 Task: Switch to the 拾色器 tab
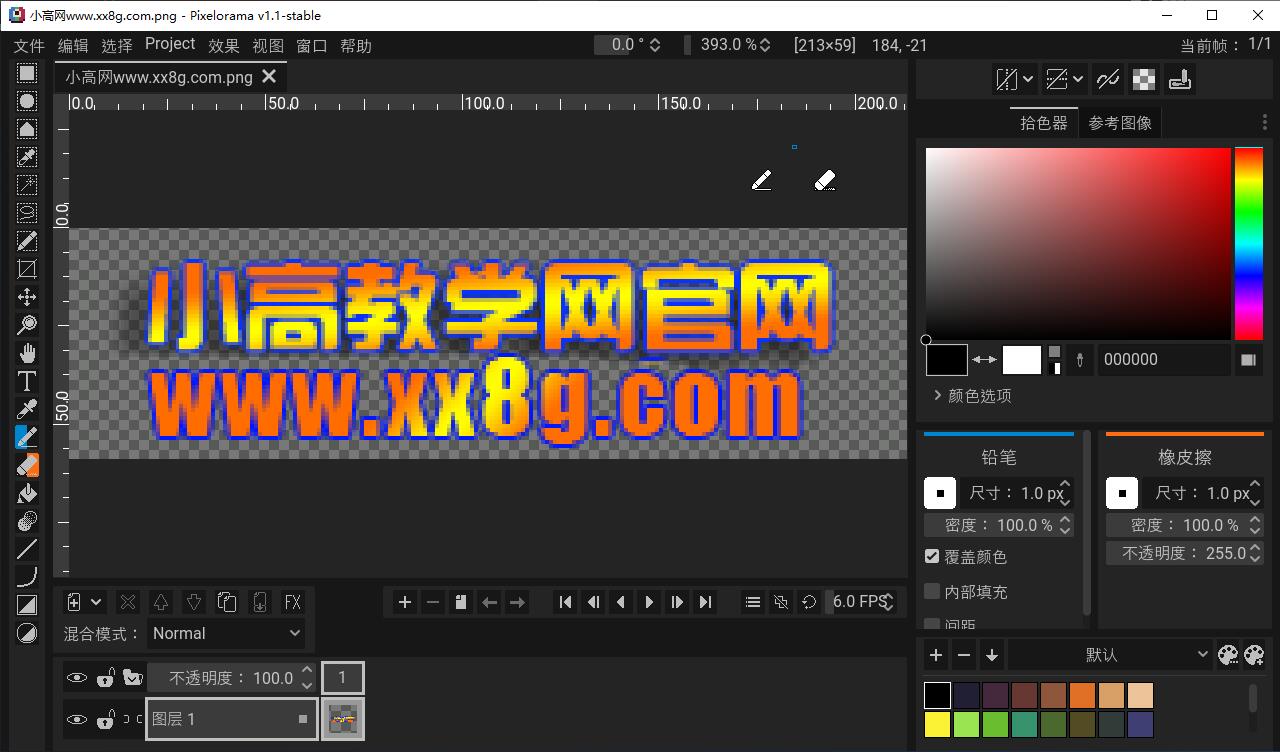[1044, 123]
